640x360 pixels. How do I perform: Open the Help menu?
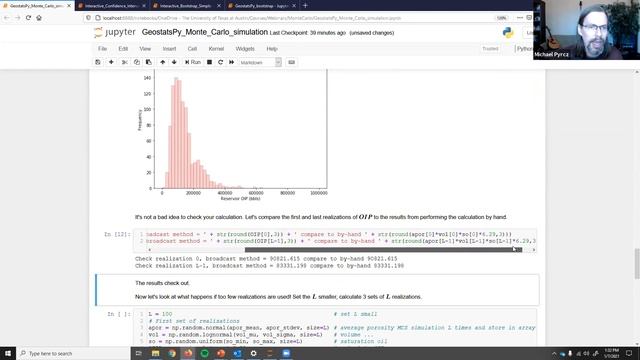tap(272, 49)
